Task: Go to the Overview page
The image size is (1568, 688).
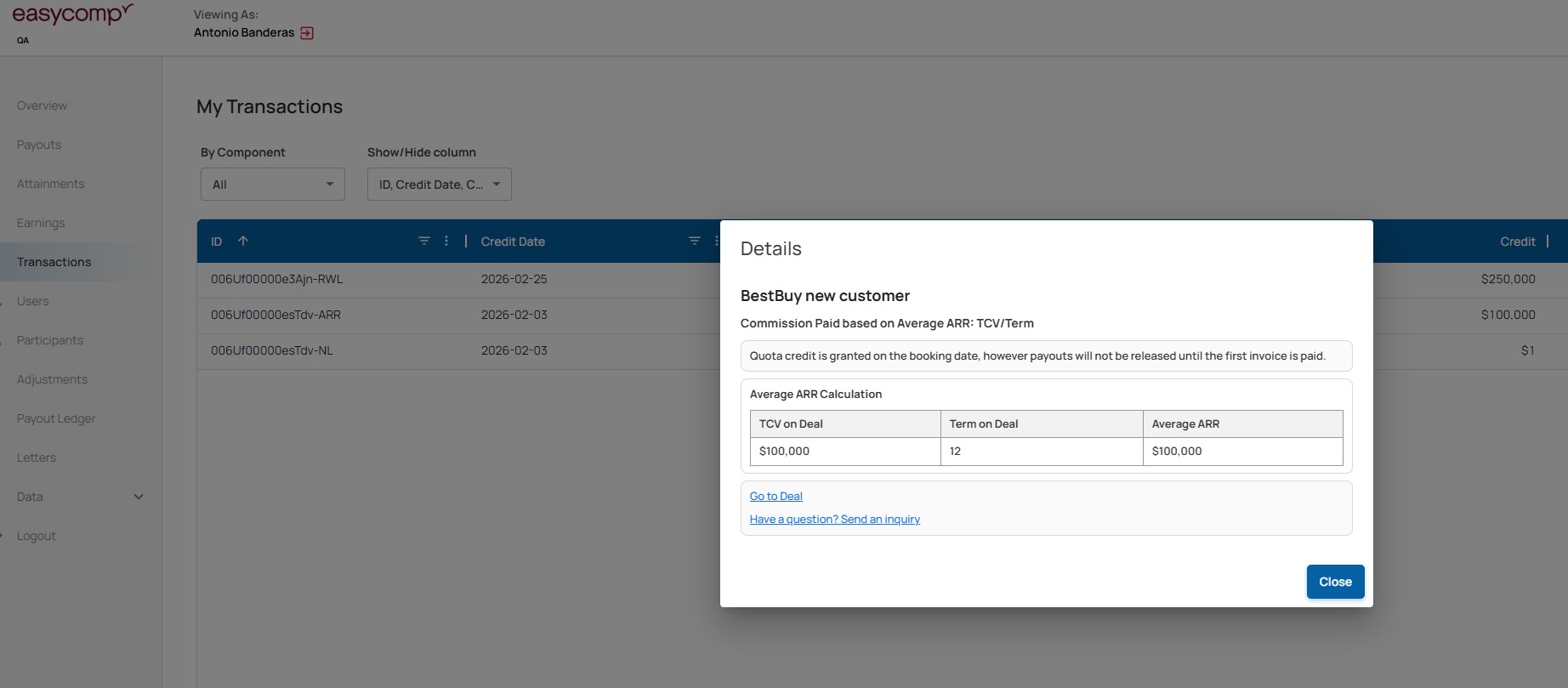Action: point(42,105)
